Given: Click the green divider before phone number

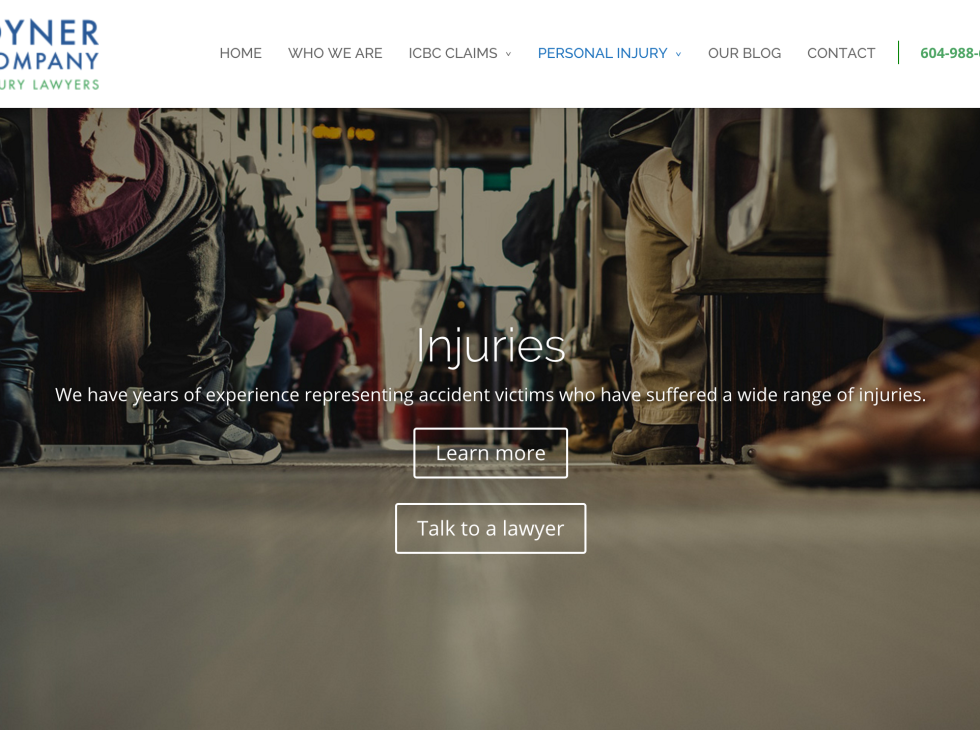Looking at the screenshot, I should pos(898,52).
